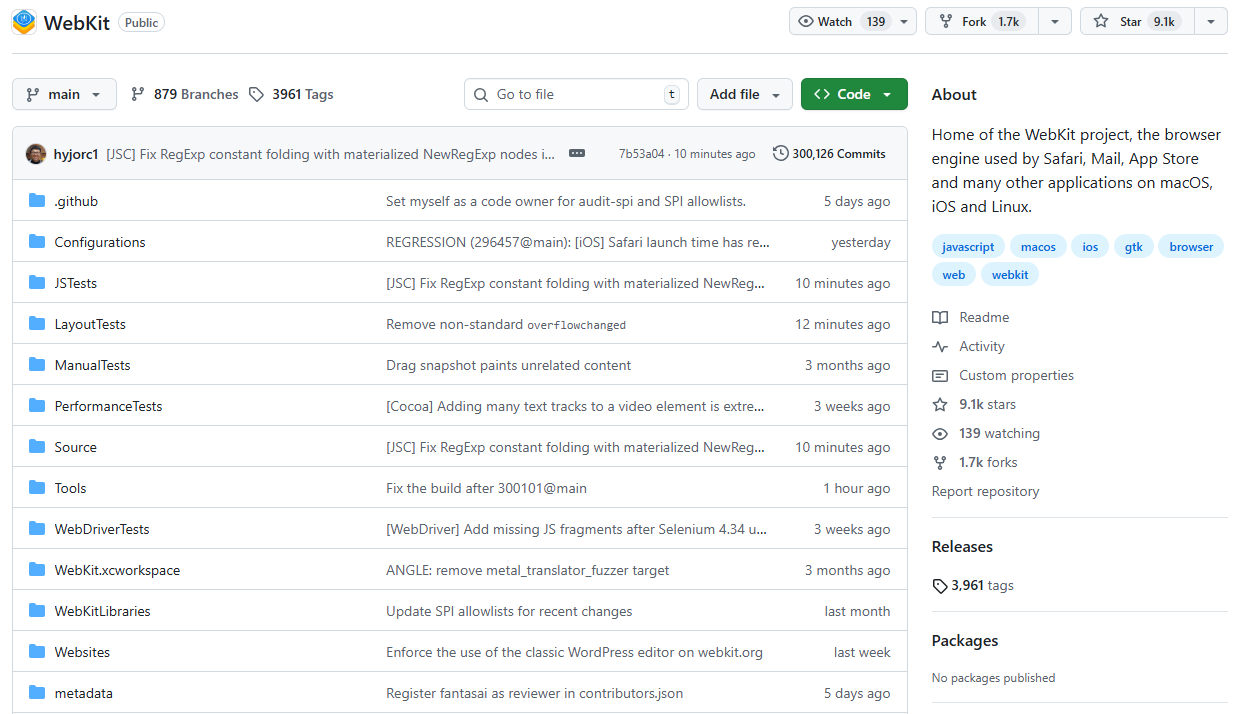
Task: Click the eye icon beside 139 watching
Action: point(940,433)
